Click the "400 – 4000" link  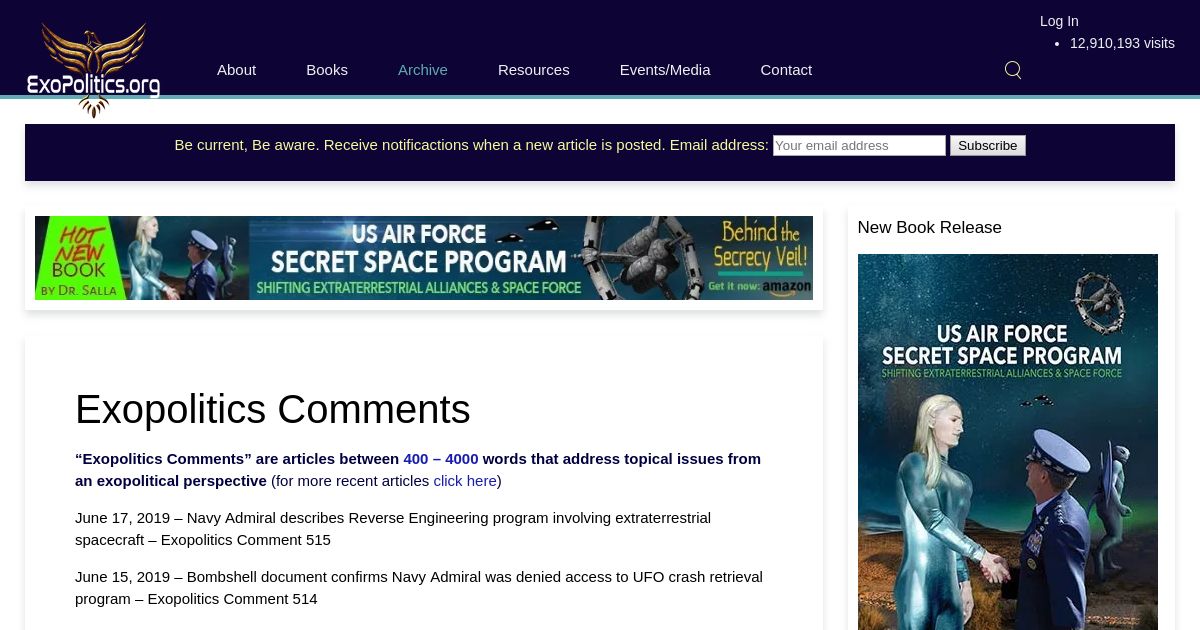point(441,459)
